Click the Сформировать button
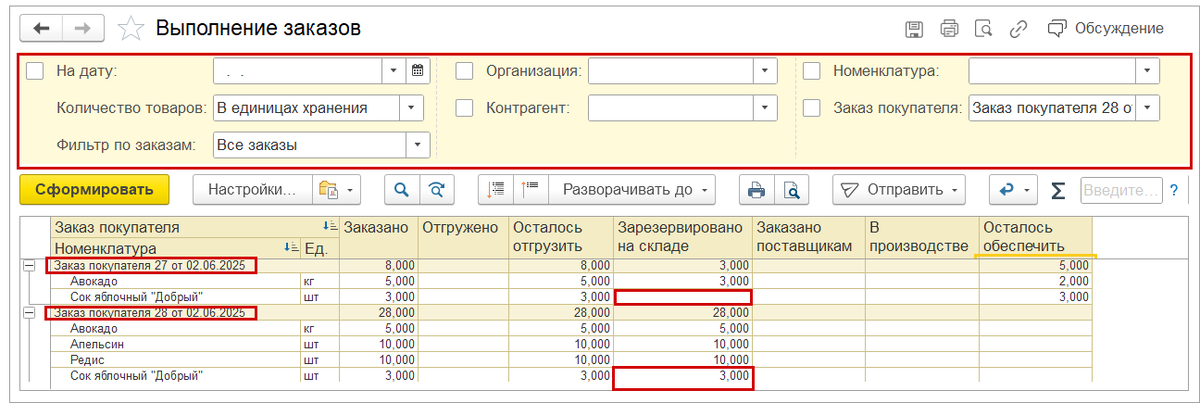 point(94,189)
